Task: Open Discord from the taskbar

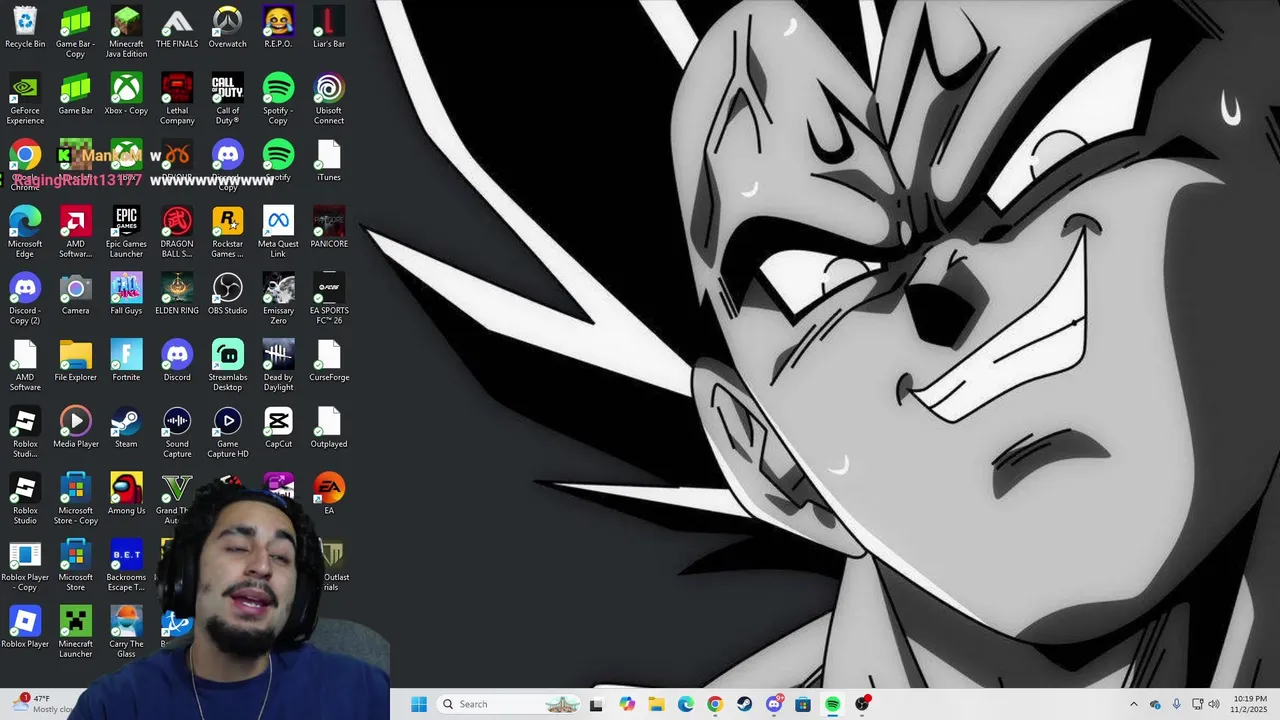Action: click(774, 704)
